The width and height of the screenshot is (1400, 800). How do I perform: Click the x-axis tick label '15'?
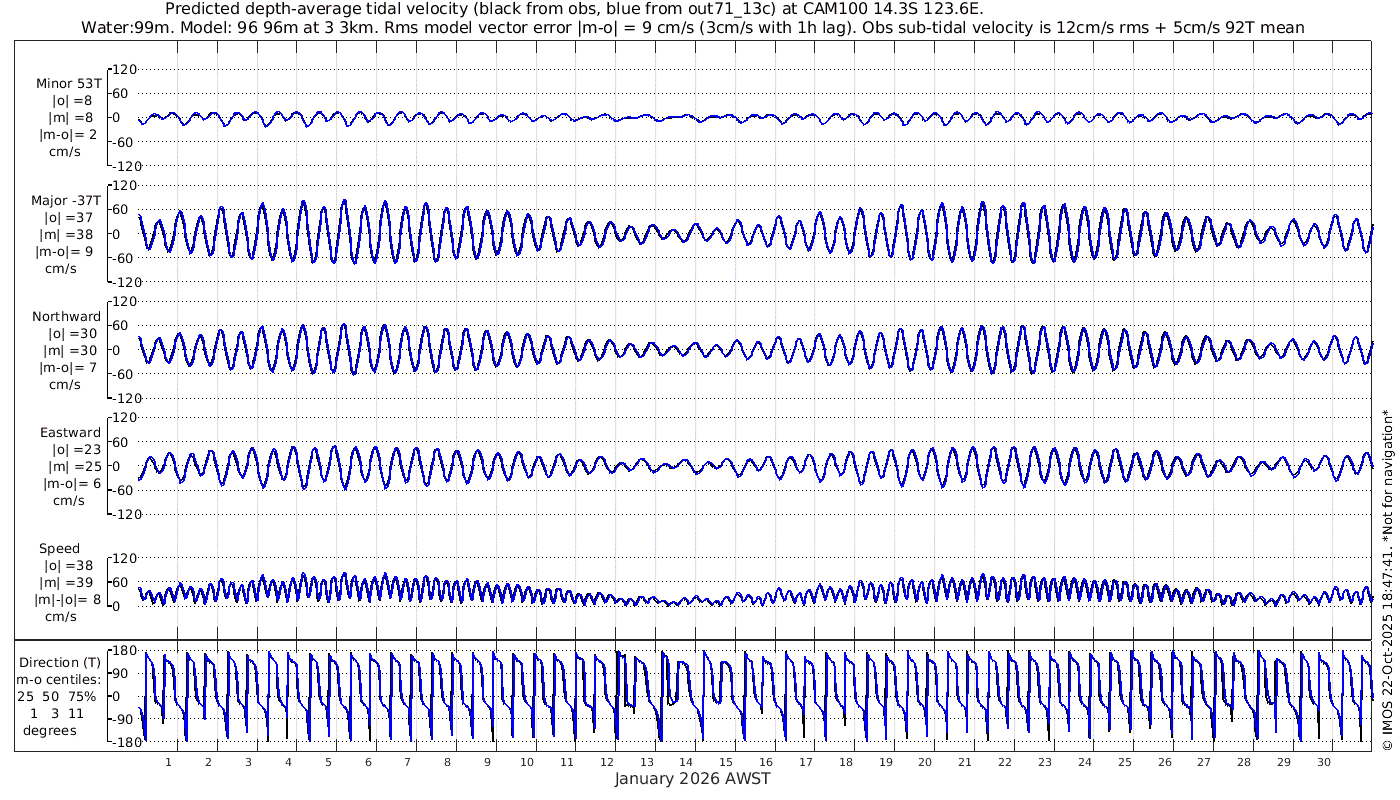[x=726, y=762]
